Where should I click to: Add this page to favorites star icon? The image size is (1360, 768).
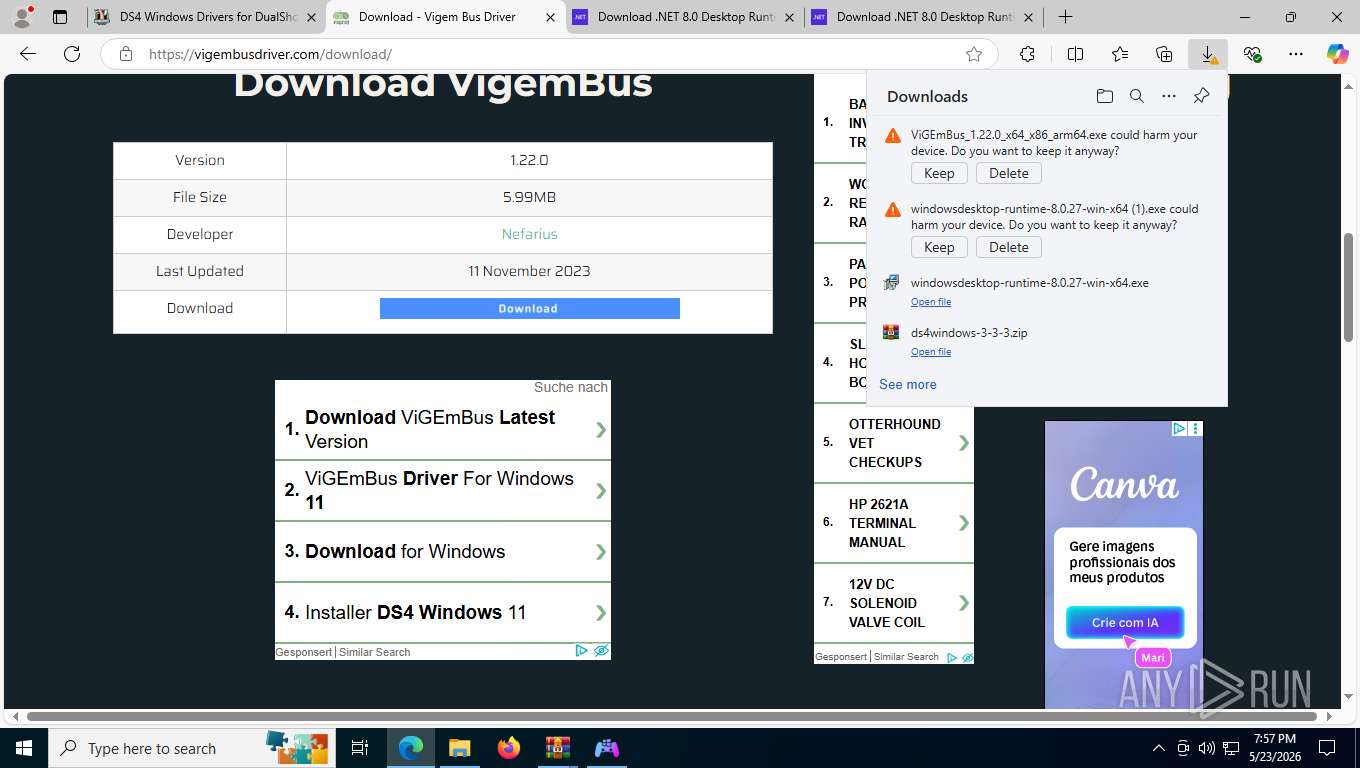(974, 54)
